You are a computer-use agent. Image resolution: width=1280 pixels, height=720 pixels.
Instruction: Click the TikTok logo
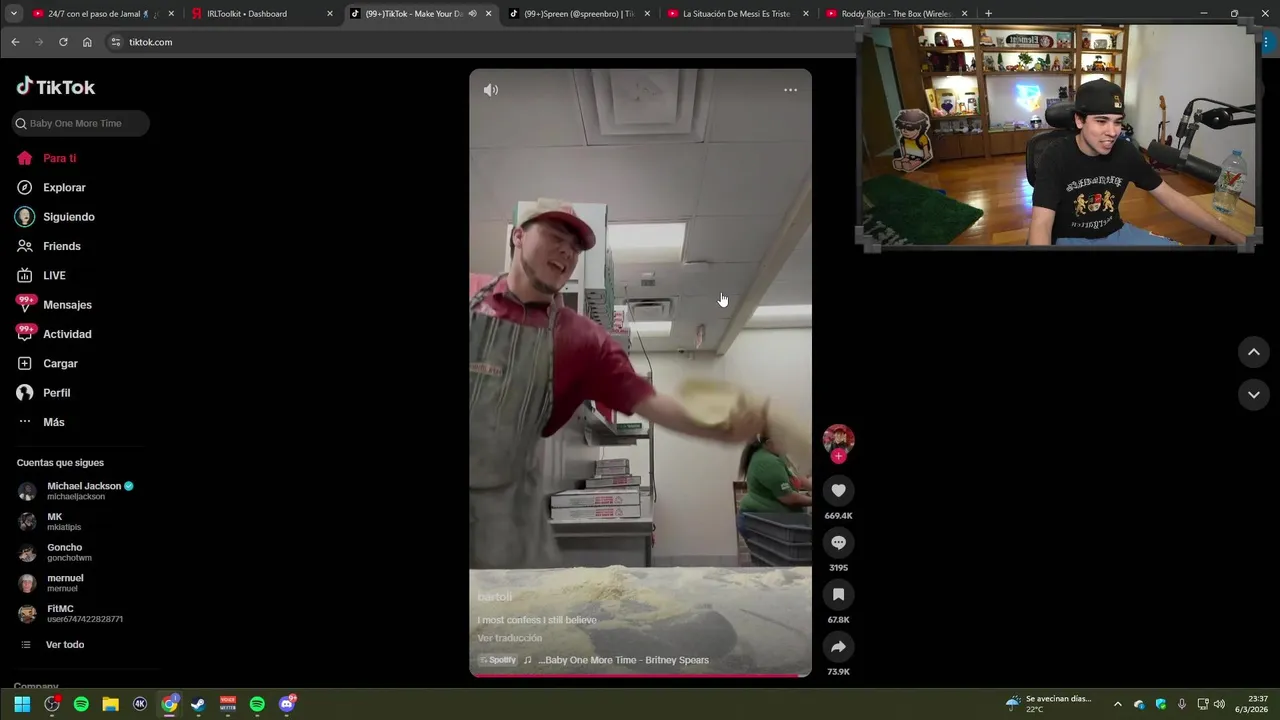(x=56, y=87)
